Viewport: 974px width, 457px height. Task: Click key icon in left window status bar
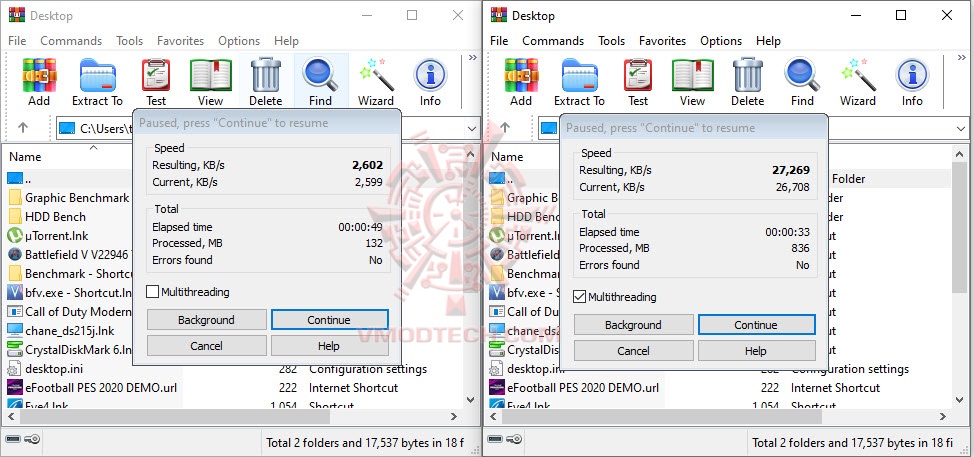pos(32,439)
